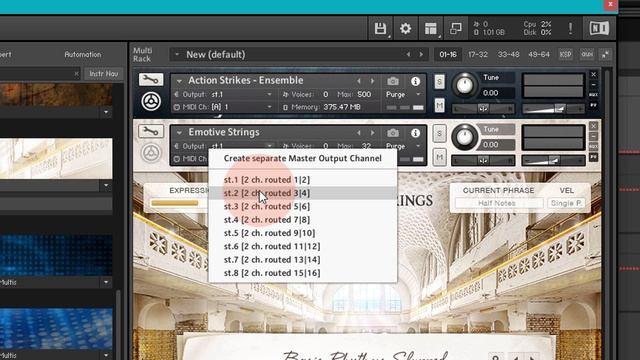The height and width of the screenshot is (360, 640).
Task: Open the workspace layout panel icon
Action: point(431,29)
